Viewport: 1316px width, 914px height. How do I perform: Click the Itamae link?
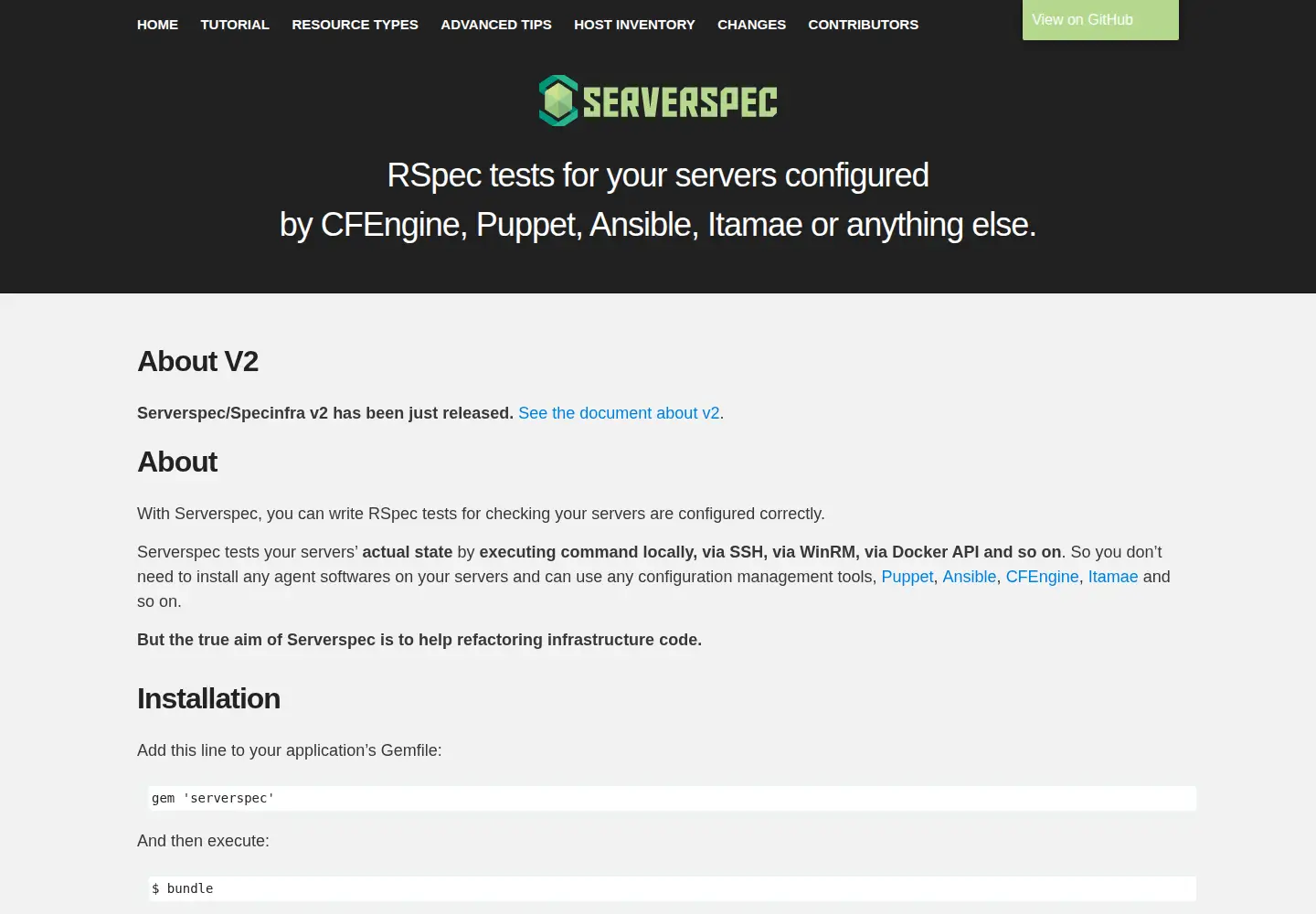(1112, 577)
